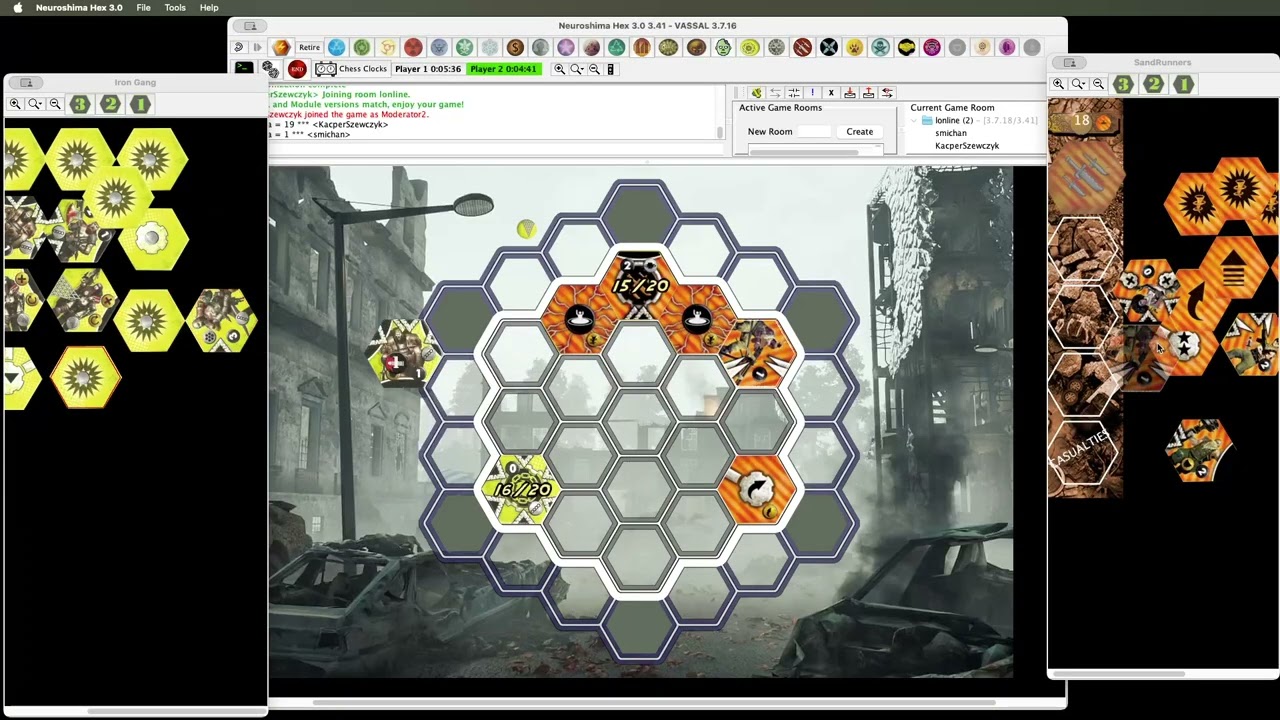Zoom in on the main map toolbar

(x=559, y=69)
